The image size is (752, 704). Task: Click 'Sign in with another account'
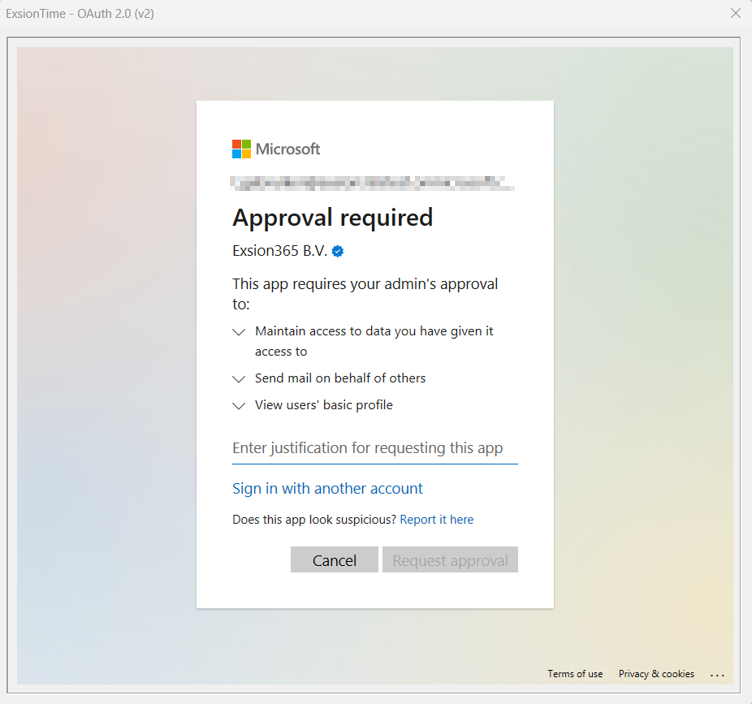[327, 489]
